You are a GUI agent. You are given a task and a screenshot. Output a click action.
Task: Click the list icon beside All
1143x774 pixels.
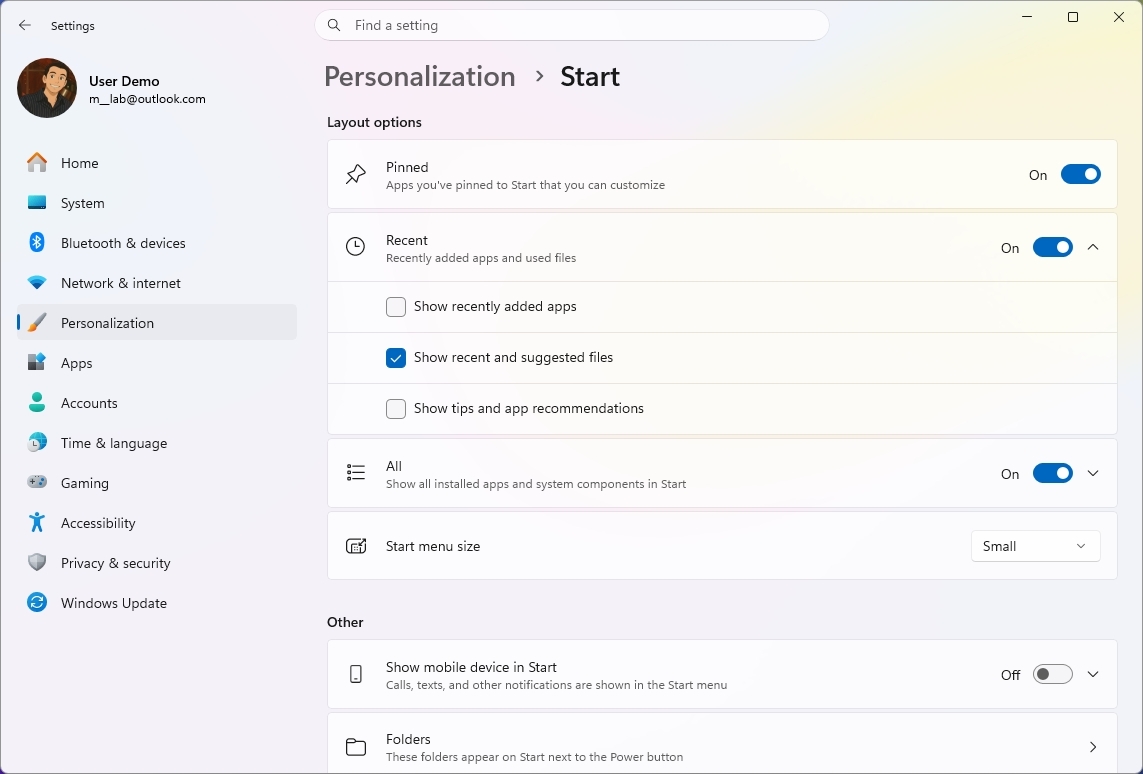coord(356,473)
